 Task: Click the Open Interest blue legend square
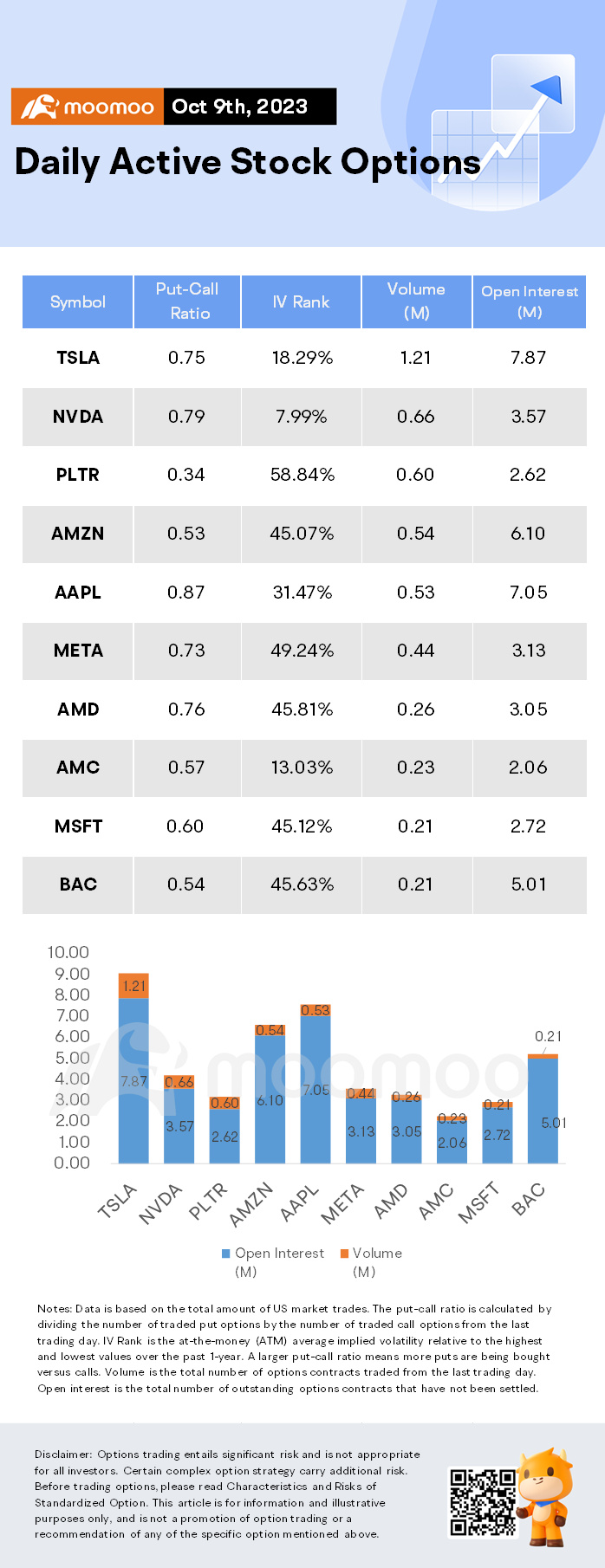pyautogui.click(x=226, y=1254)
